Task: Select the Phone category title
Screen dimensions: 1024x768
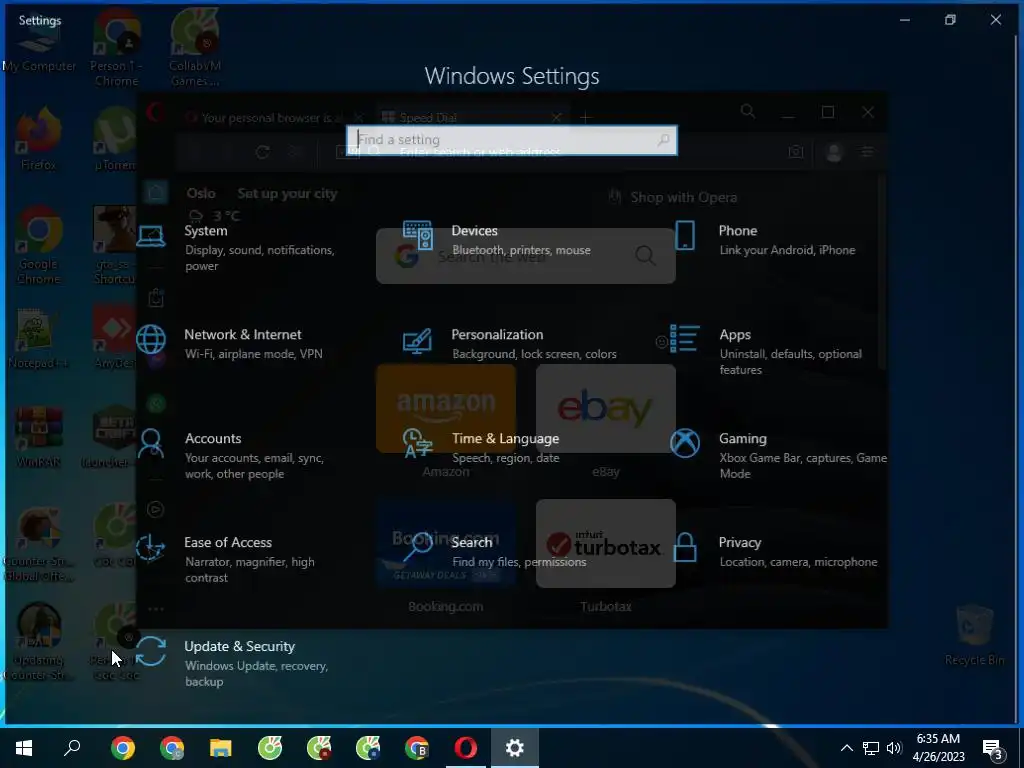Action: pyautogui.click(x=738, y=231)
